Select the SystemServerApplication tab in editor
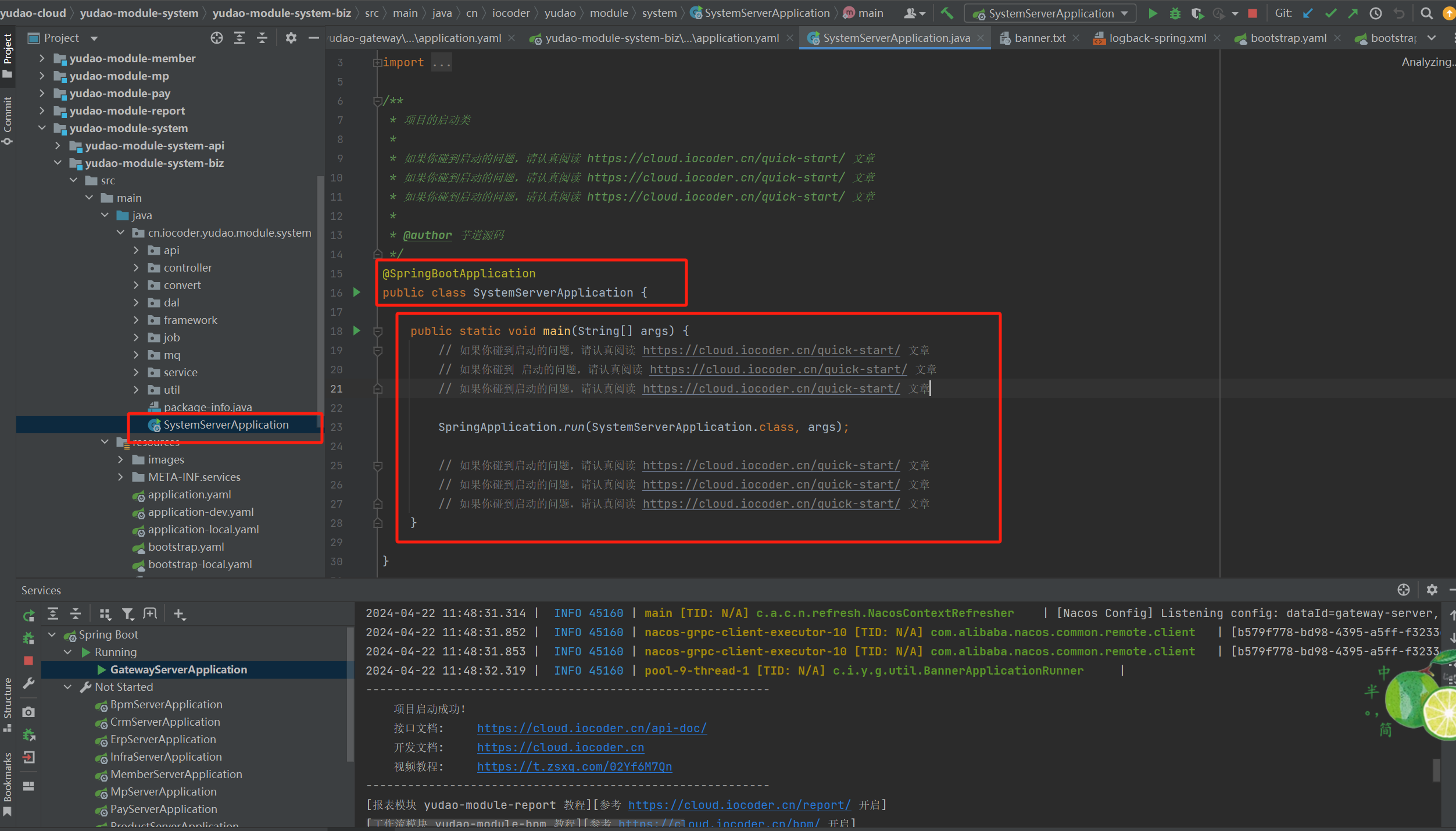This screenshot has width=1456, height=831. pos(893,38)
